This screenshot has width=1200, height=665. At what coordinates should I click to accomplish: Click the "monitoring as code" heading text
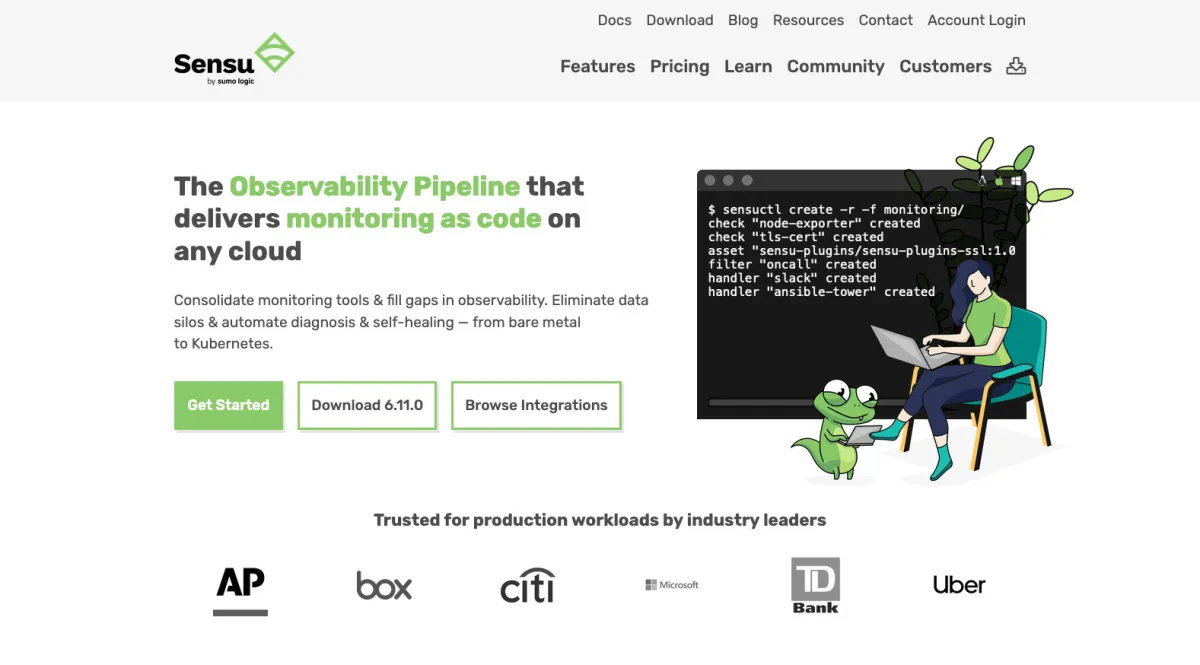coord(414,218)
